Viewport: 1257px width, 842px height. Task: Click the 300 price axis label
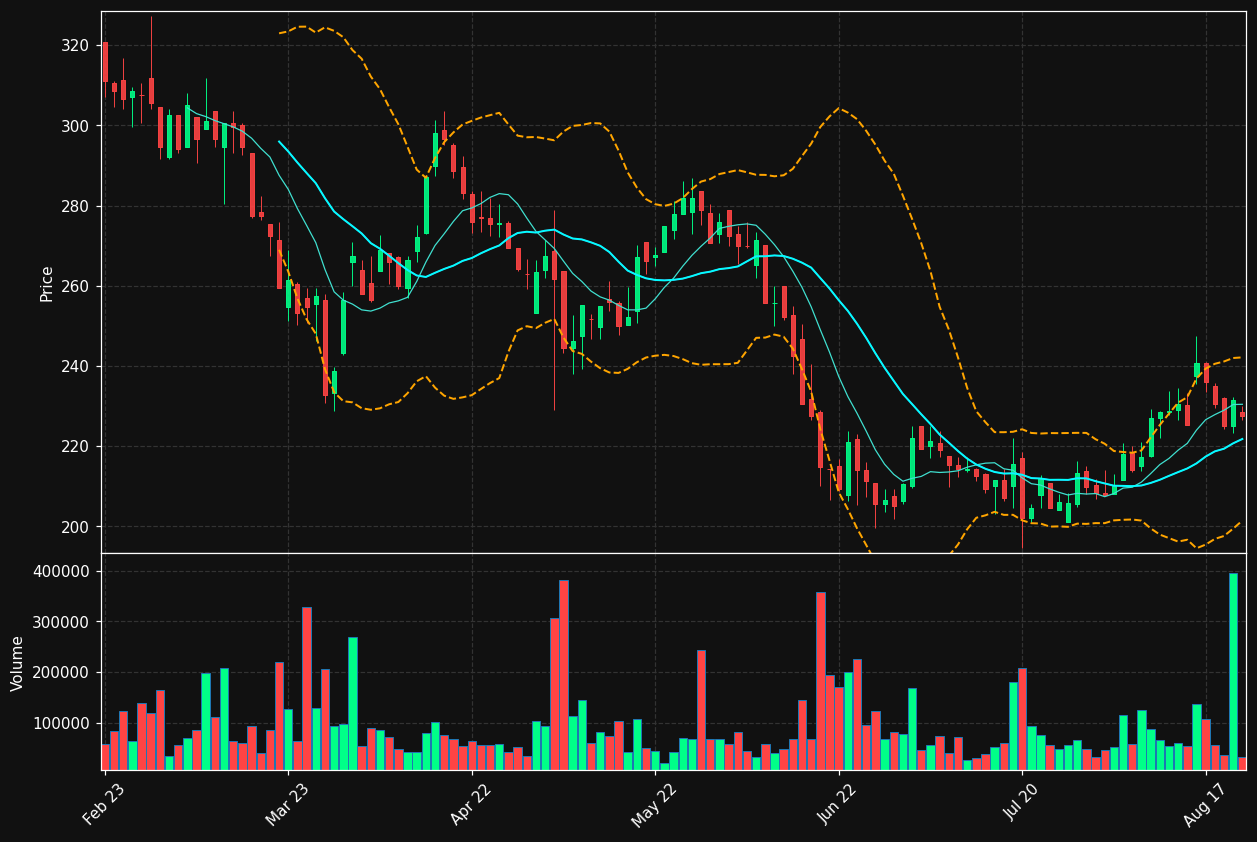76,126
